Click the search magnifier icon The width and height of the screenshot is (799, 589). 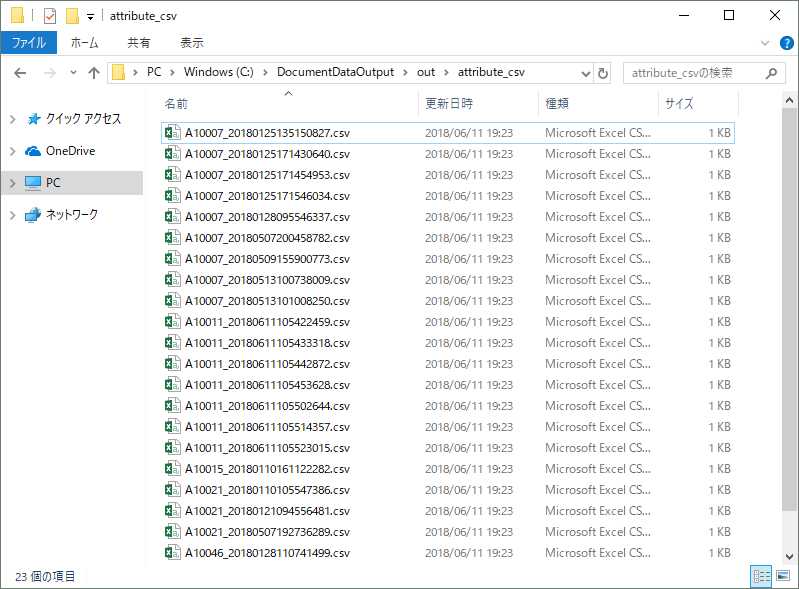point(771,73)
